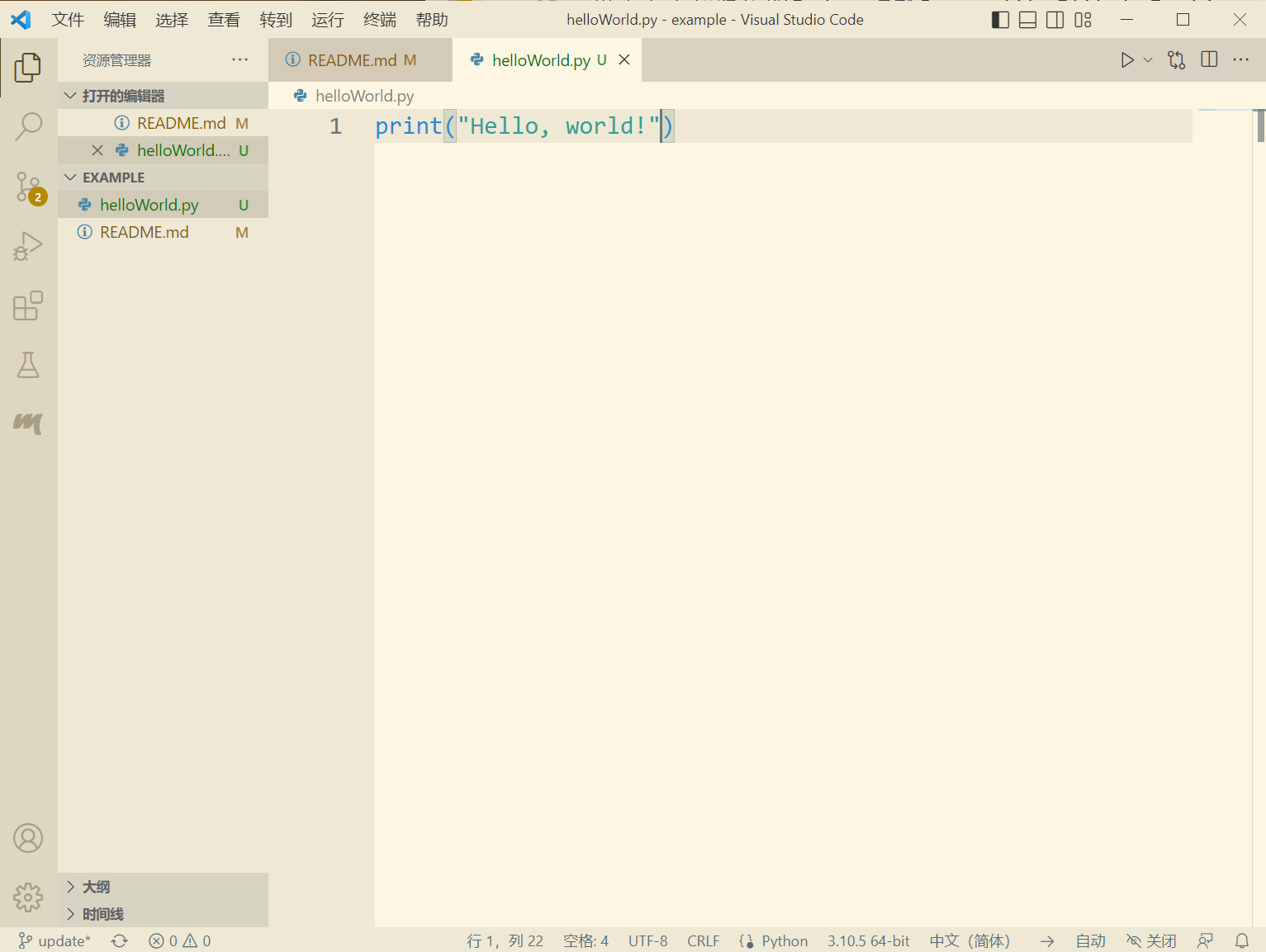Toggle the primary side bar layout button
1266x952 pixels.
tap(1000, 20)
